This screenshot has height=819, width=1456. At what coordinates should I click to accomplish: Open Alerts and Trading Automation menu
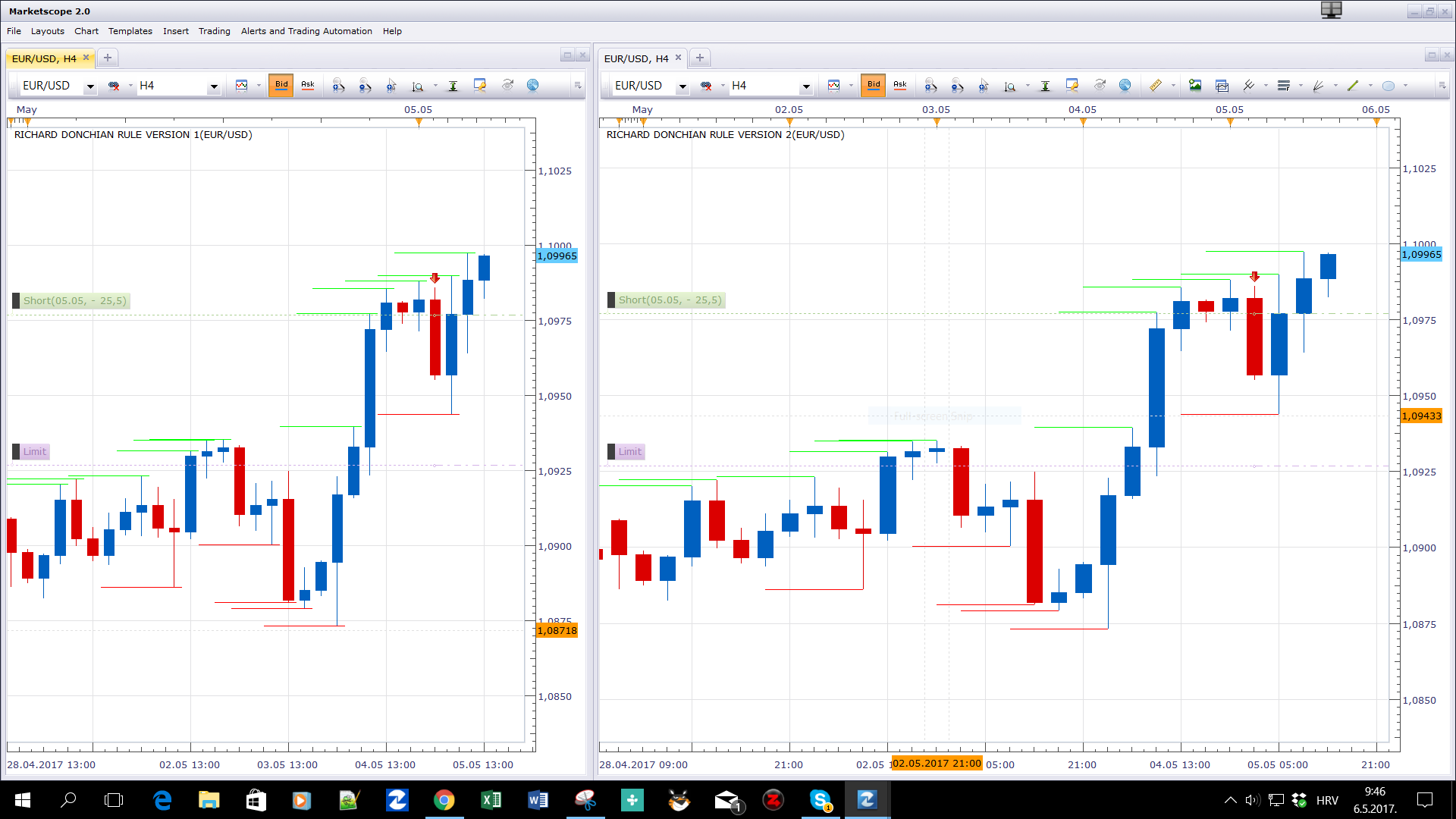[x=306, y=31]
